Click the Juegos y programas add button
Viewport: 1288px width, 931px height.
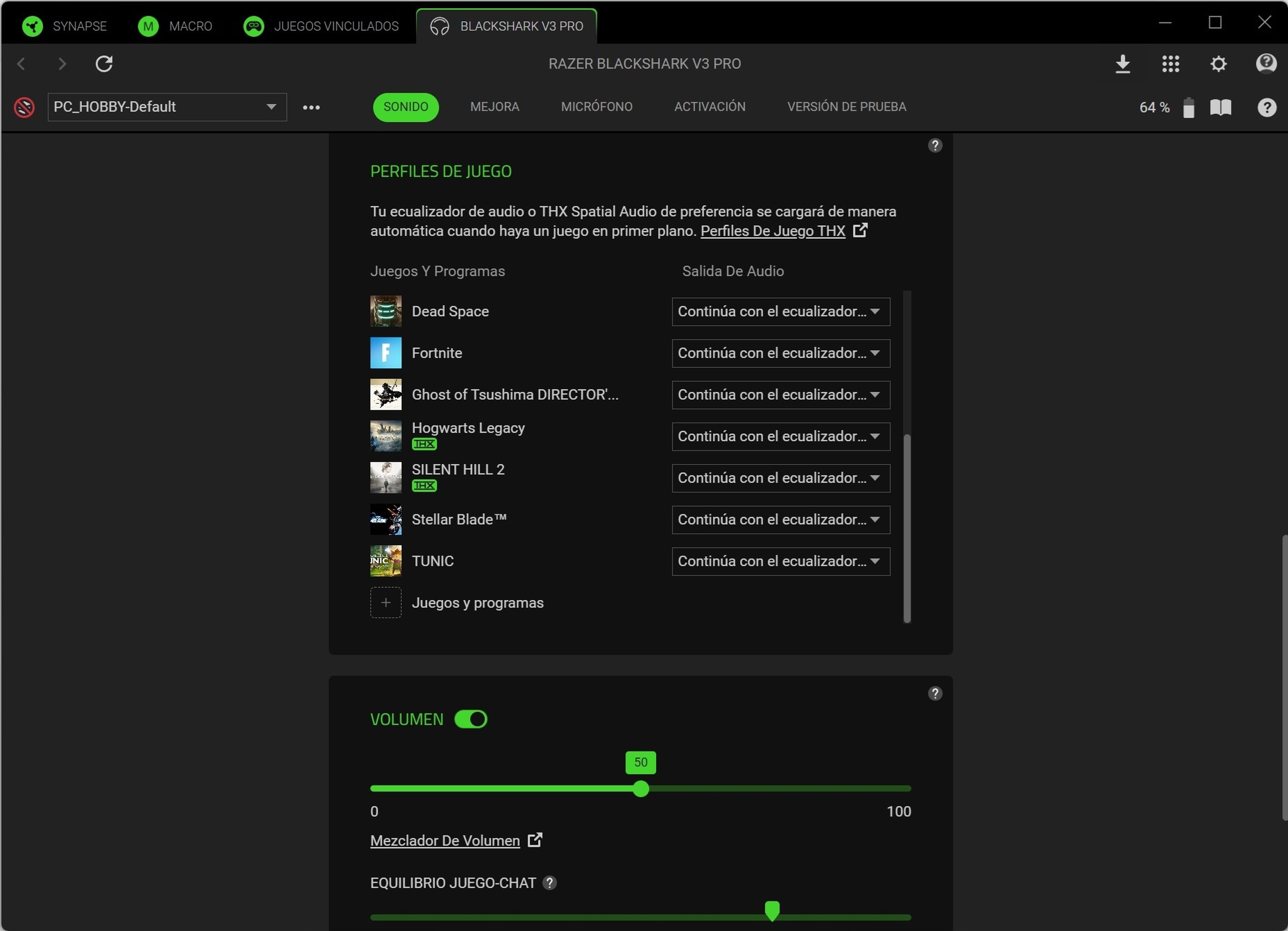click(386, 603)
